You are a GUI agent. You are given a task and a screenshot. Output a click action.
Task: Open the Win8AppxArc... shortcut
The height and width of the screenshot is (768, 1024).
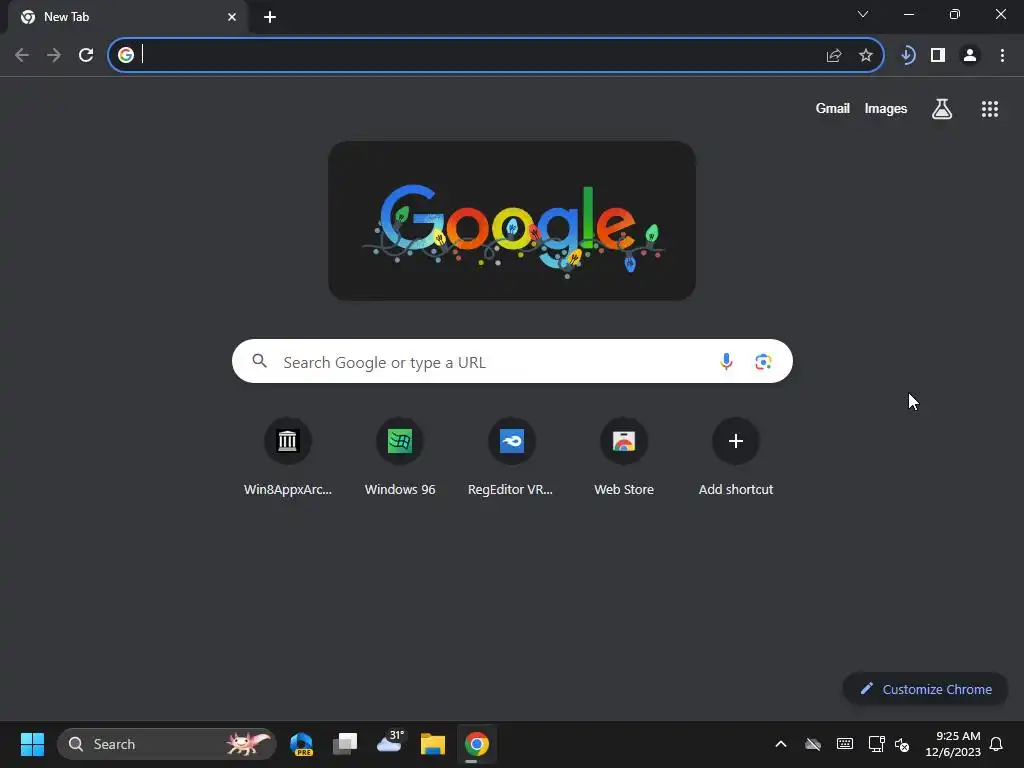287,458
